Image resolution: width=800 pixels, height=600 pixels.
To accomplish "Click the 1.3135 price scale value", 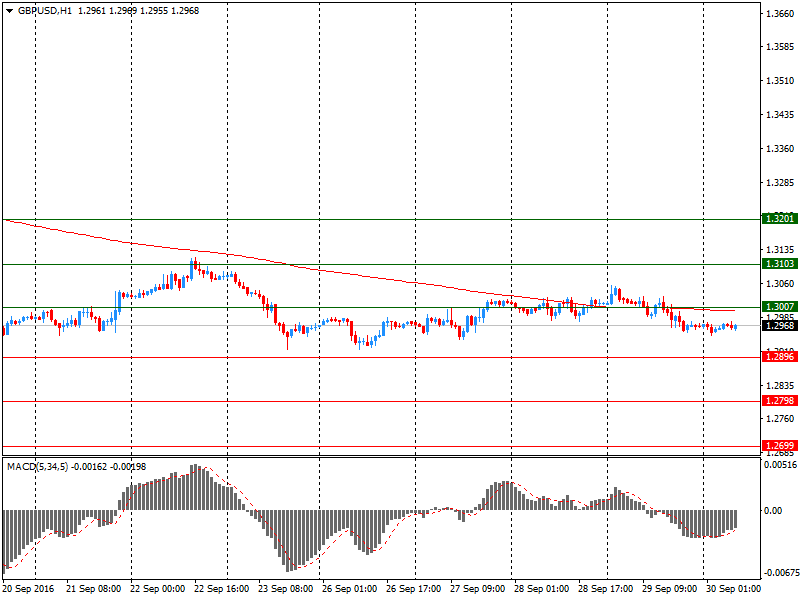I will [x=780, y=249].
